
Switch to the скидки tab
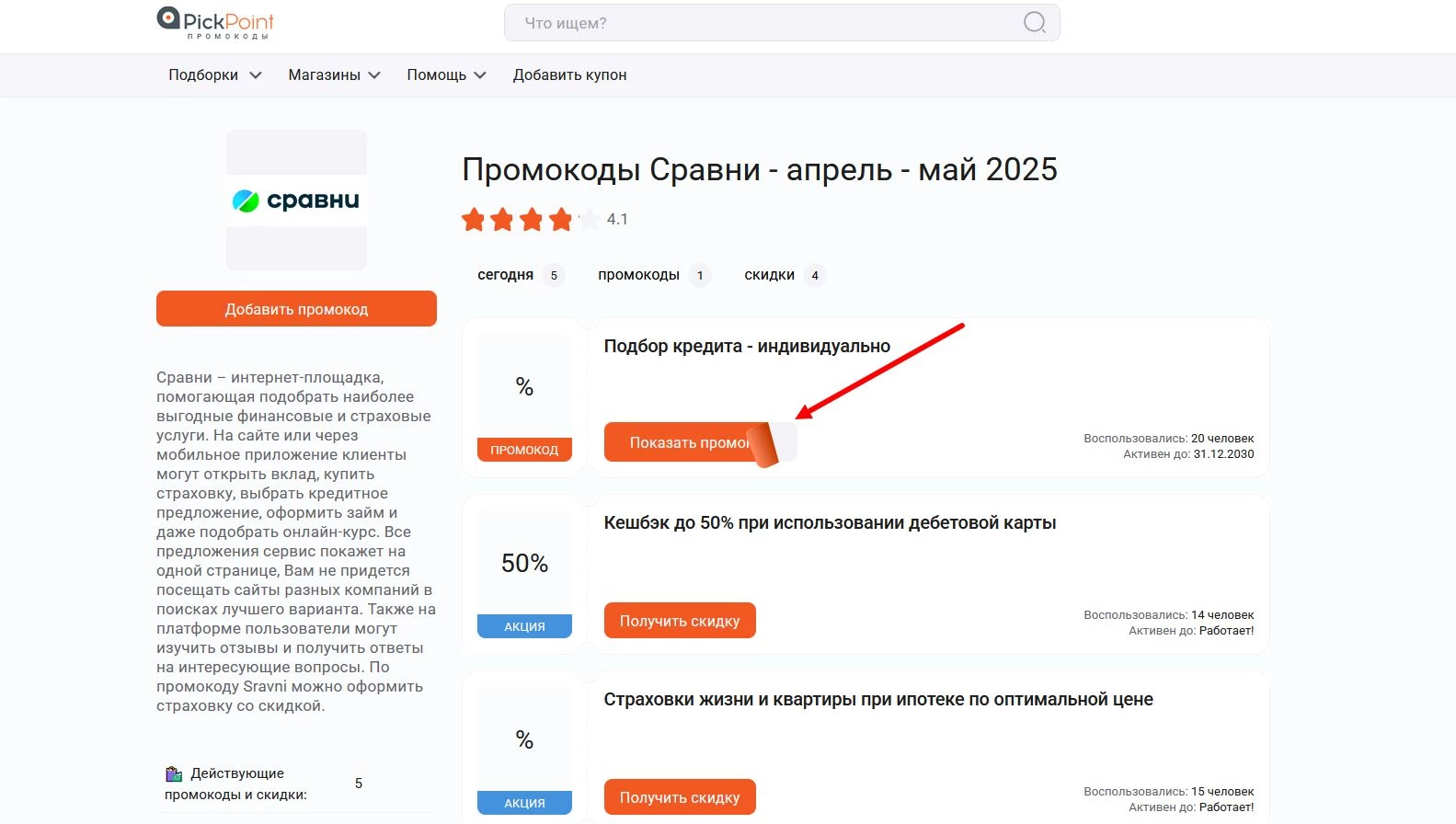click(784, 275)
